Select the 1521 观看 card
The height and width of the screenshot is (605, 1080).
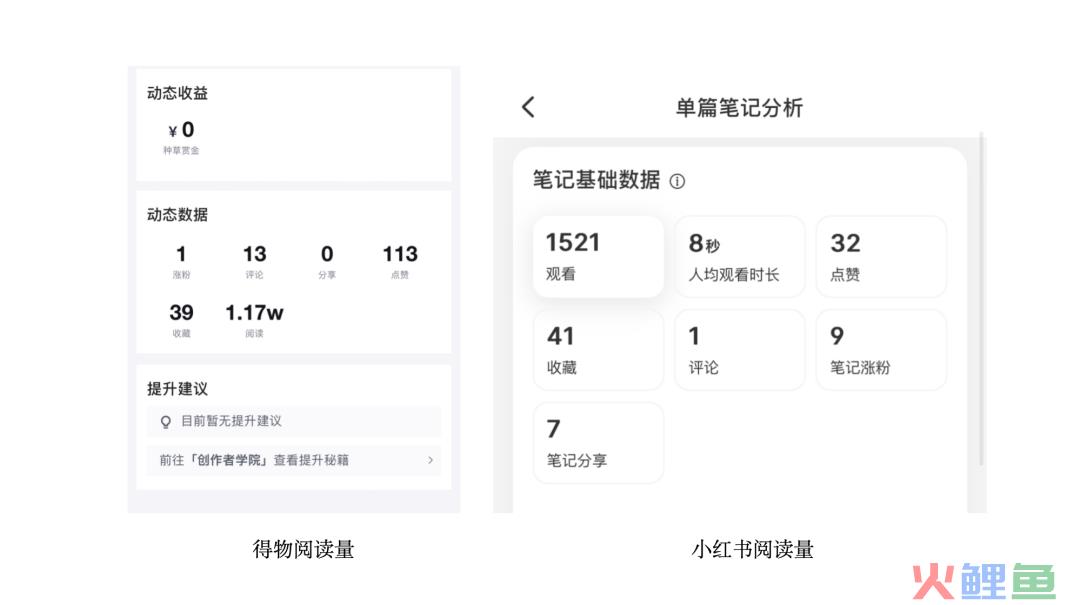[x=599, y=257]
